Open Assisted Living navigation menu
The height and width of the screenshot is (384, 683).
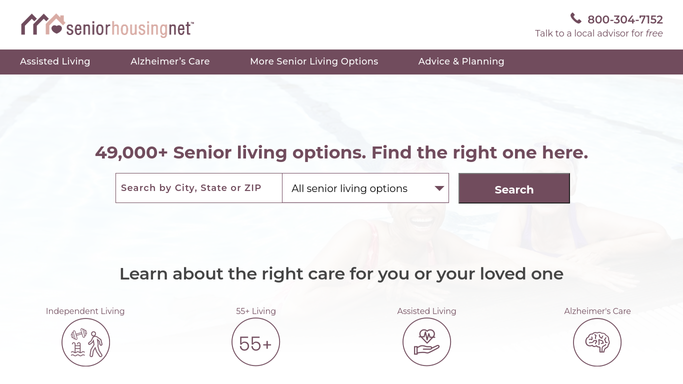[x=55, y=61]
